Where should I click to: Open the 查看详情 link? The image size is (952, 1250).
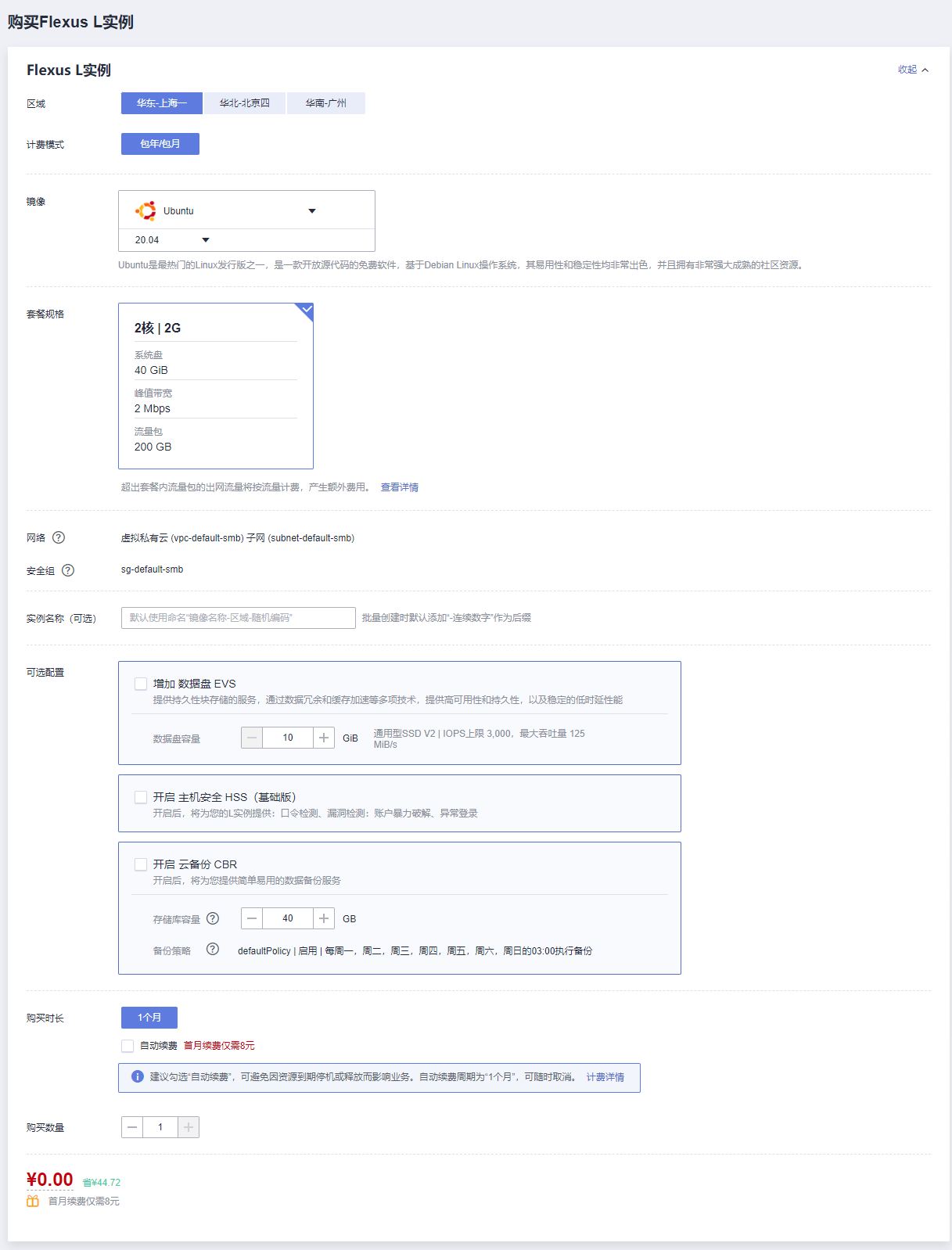click(x=400, y=487)
